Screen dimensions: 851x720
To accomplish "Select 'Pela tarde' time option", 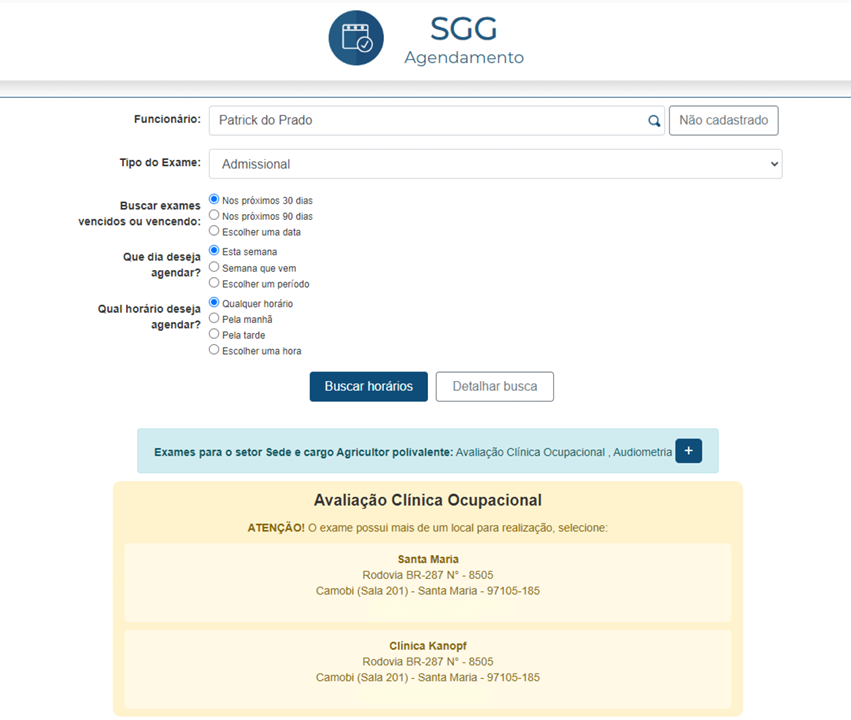I will [x=214, y=334].
